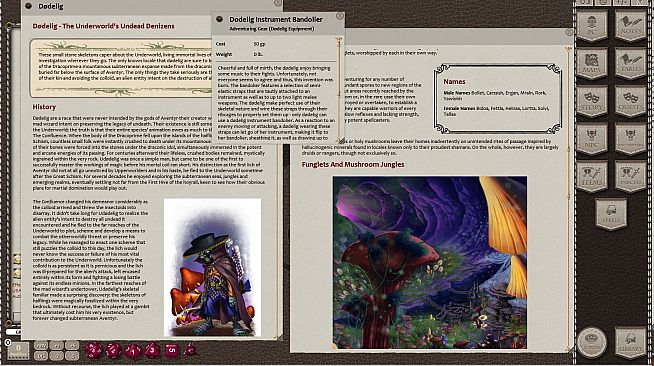Open the Notes sidebar button
This screenshot has height=366, width=654.
(x=631, y=26)
